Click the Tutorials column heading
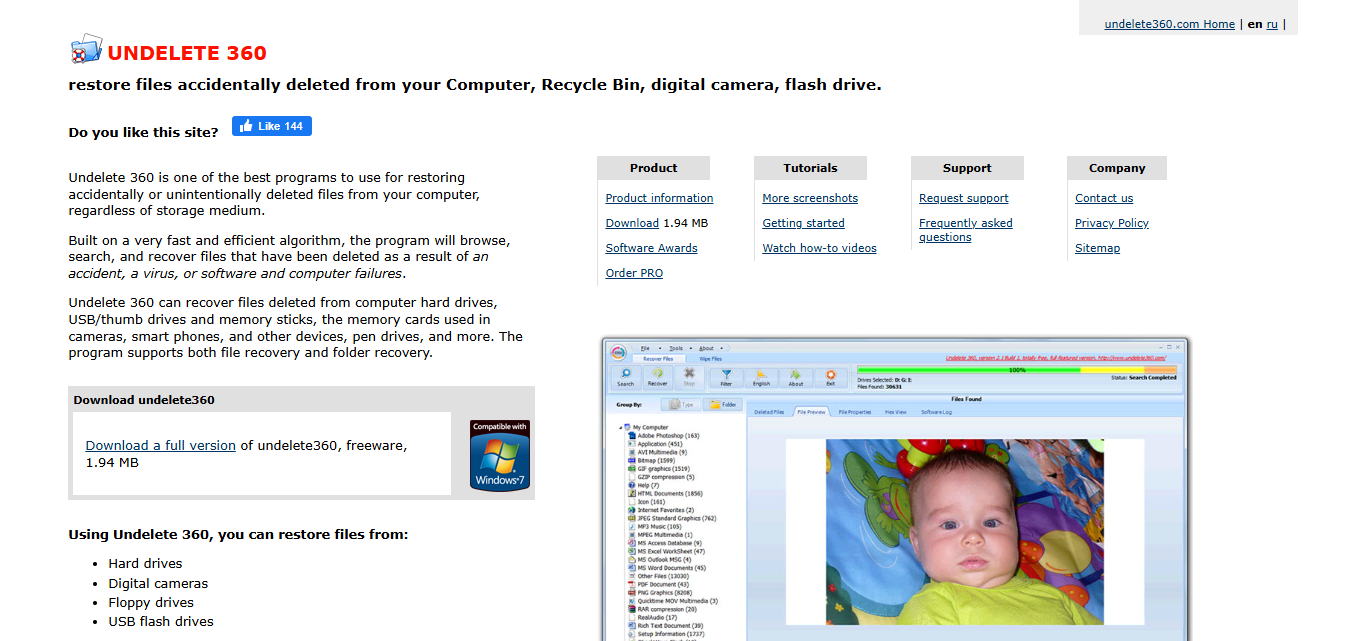 (x=811, y=168)
